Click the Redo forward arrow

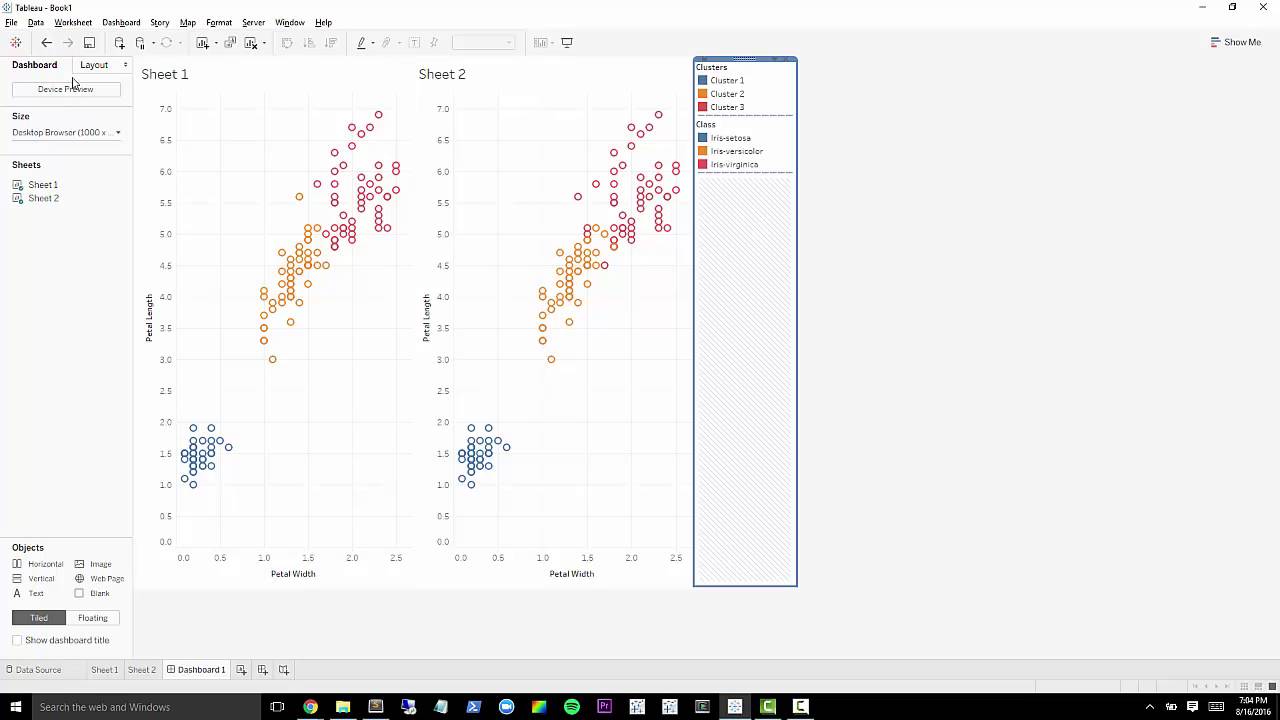pyautogui.click(x=68, y=42)
